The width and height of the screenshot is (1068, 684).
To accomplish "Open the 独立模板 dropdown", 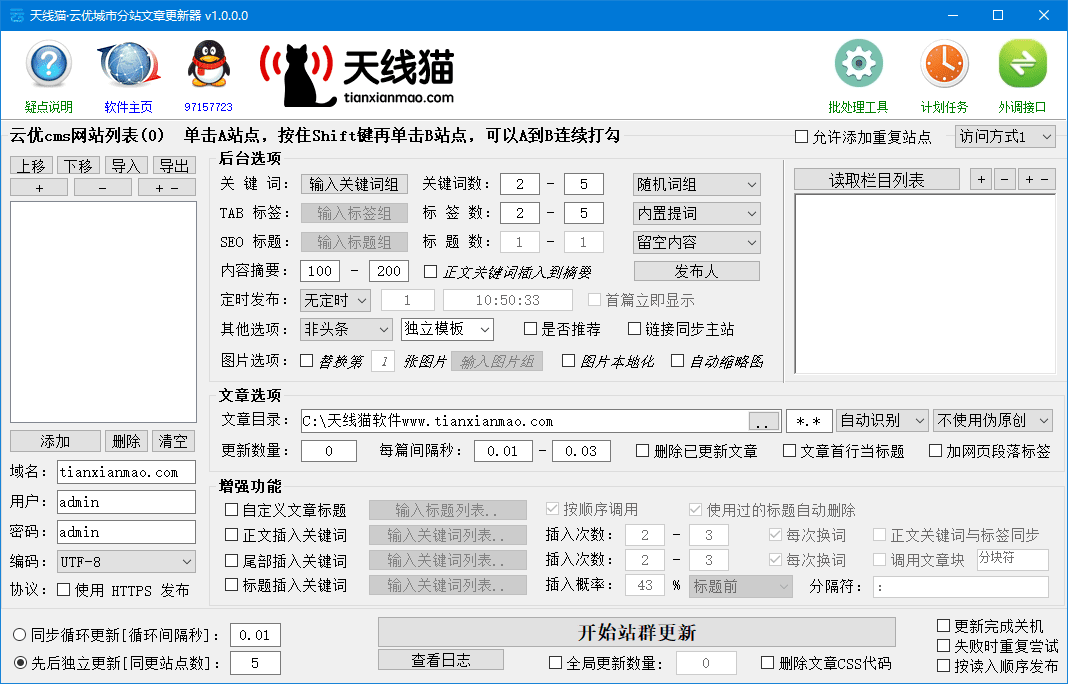I will (447, 330).
